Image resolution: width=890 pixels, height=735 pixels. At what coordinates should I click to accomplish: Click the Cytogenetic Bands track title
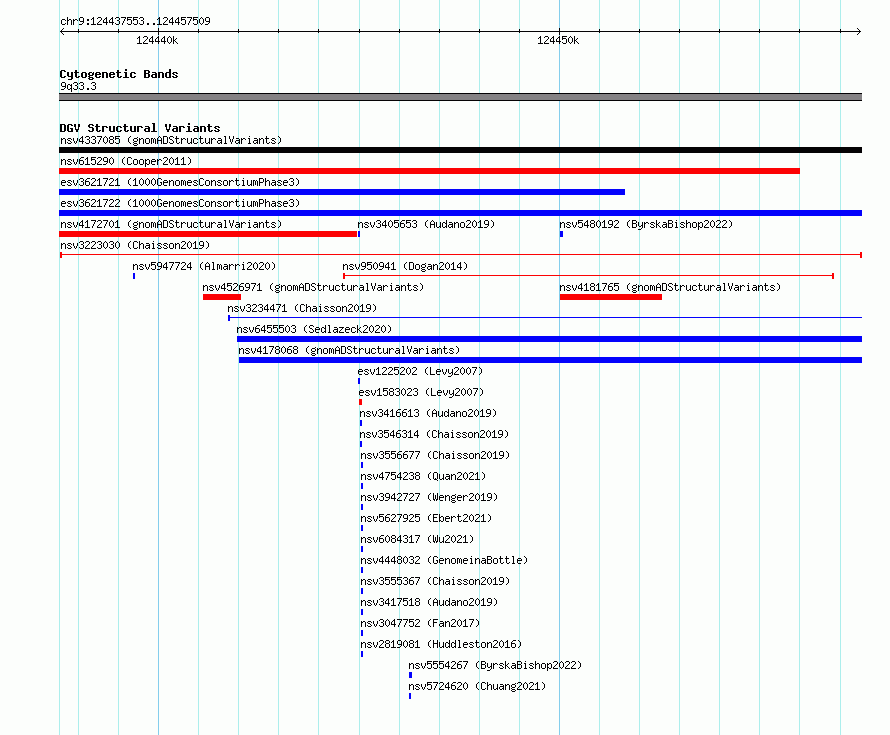119,74
